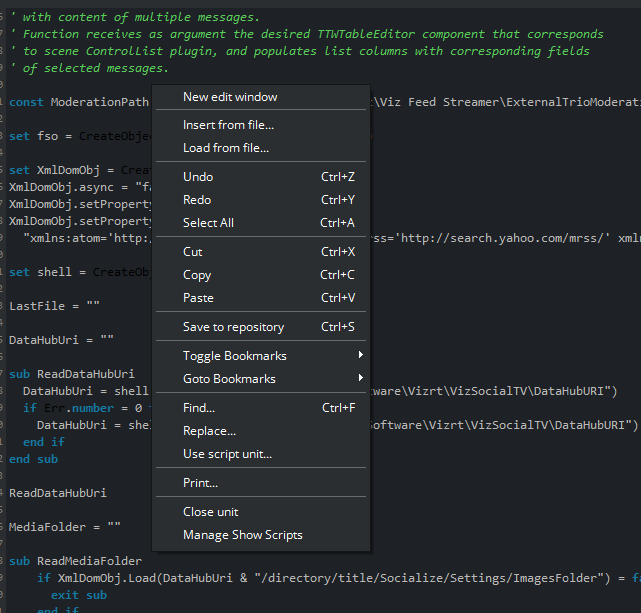This screenshot has height=613, width=641.
Task: Click Print in the context menu
Action: pyautogui.click(x=200, y=483)
